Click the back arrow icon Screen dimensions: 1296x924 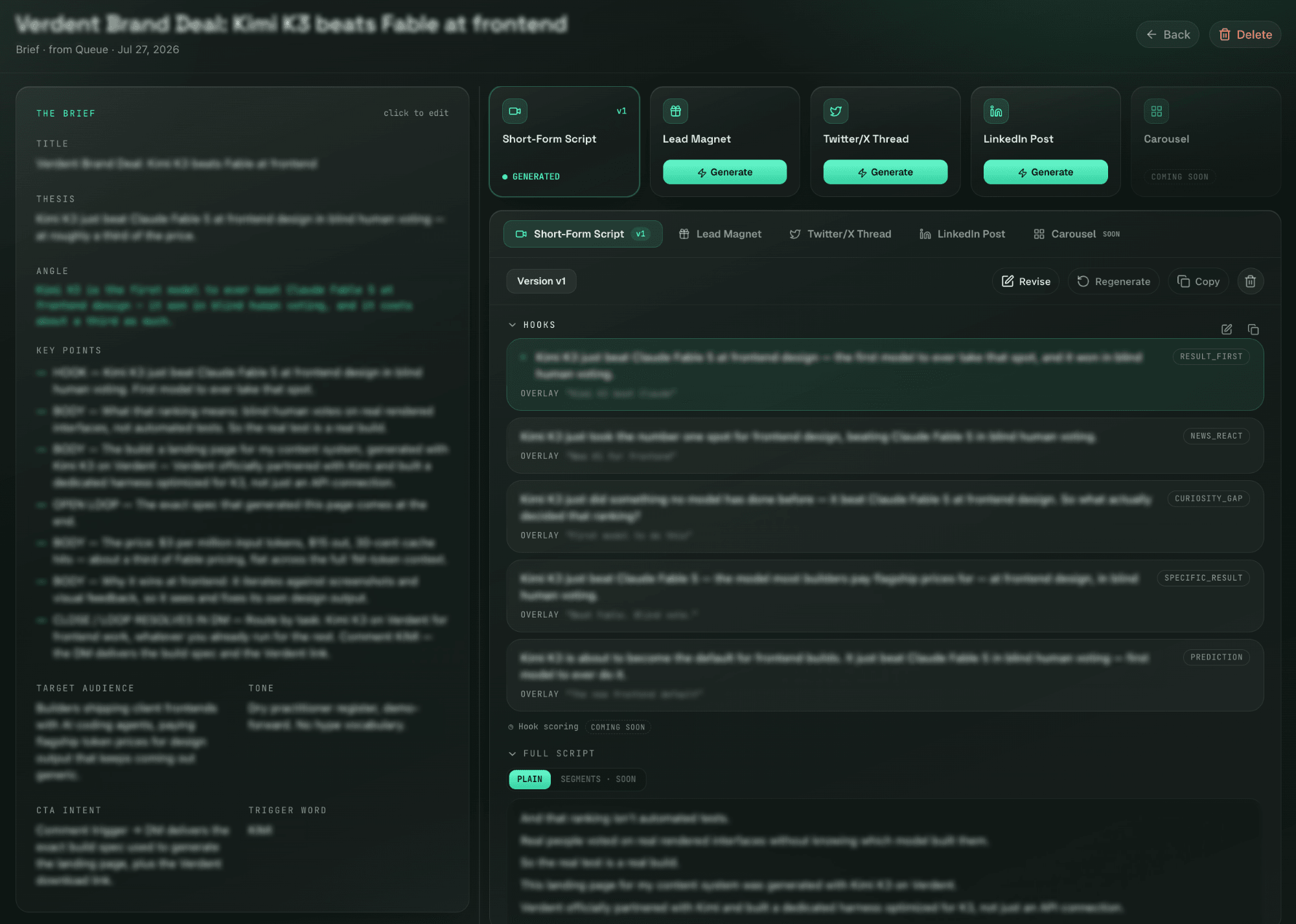pos(1151,34)
